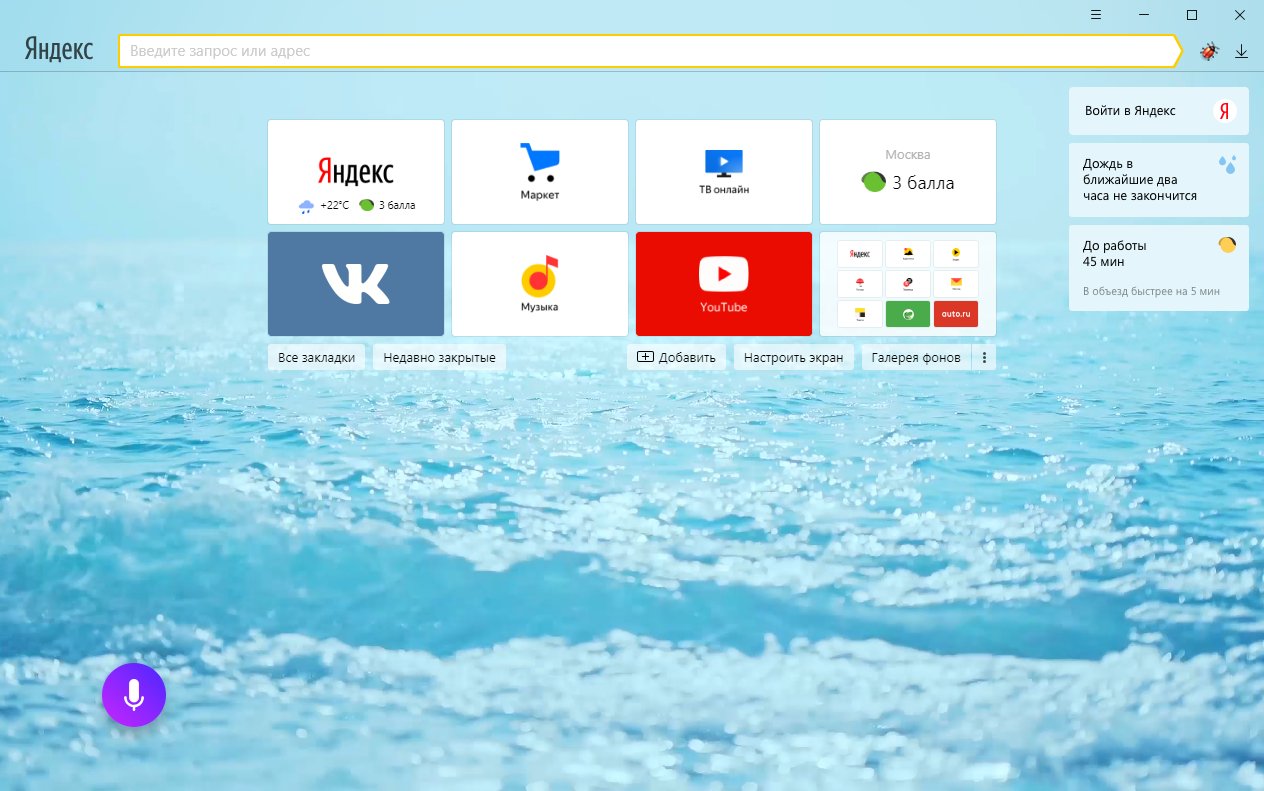Screen dimensions: 1264x791
Task: Open the ТВ онлайн tile
Action: pyautogui.click(x=724, y=172)
